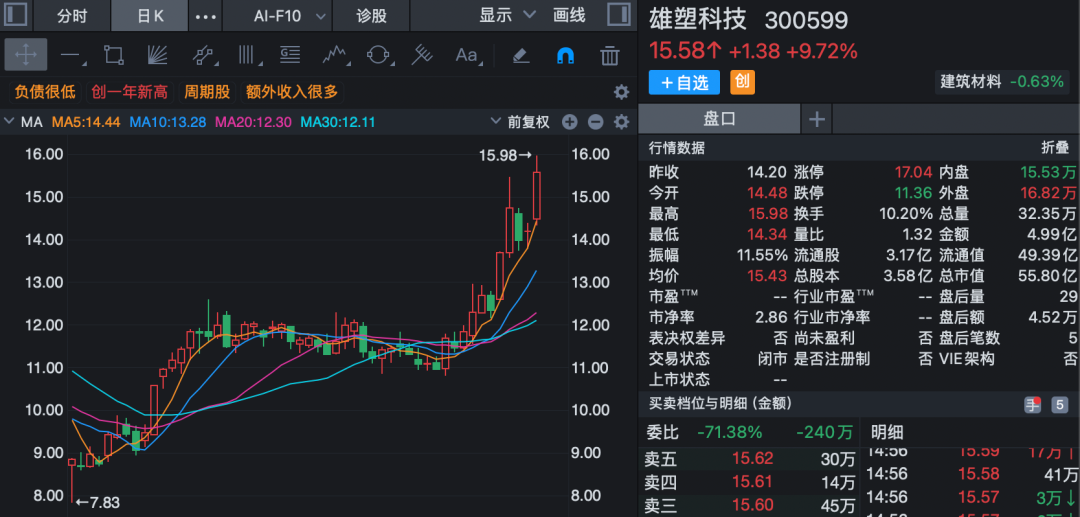1080x517 pixels.
Task: Click the MA20:12.30 label
Action: [x=253, y=123]
